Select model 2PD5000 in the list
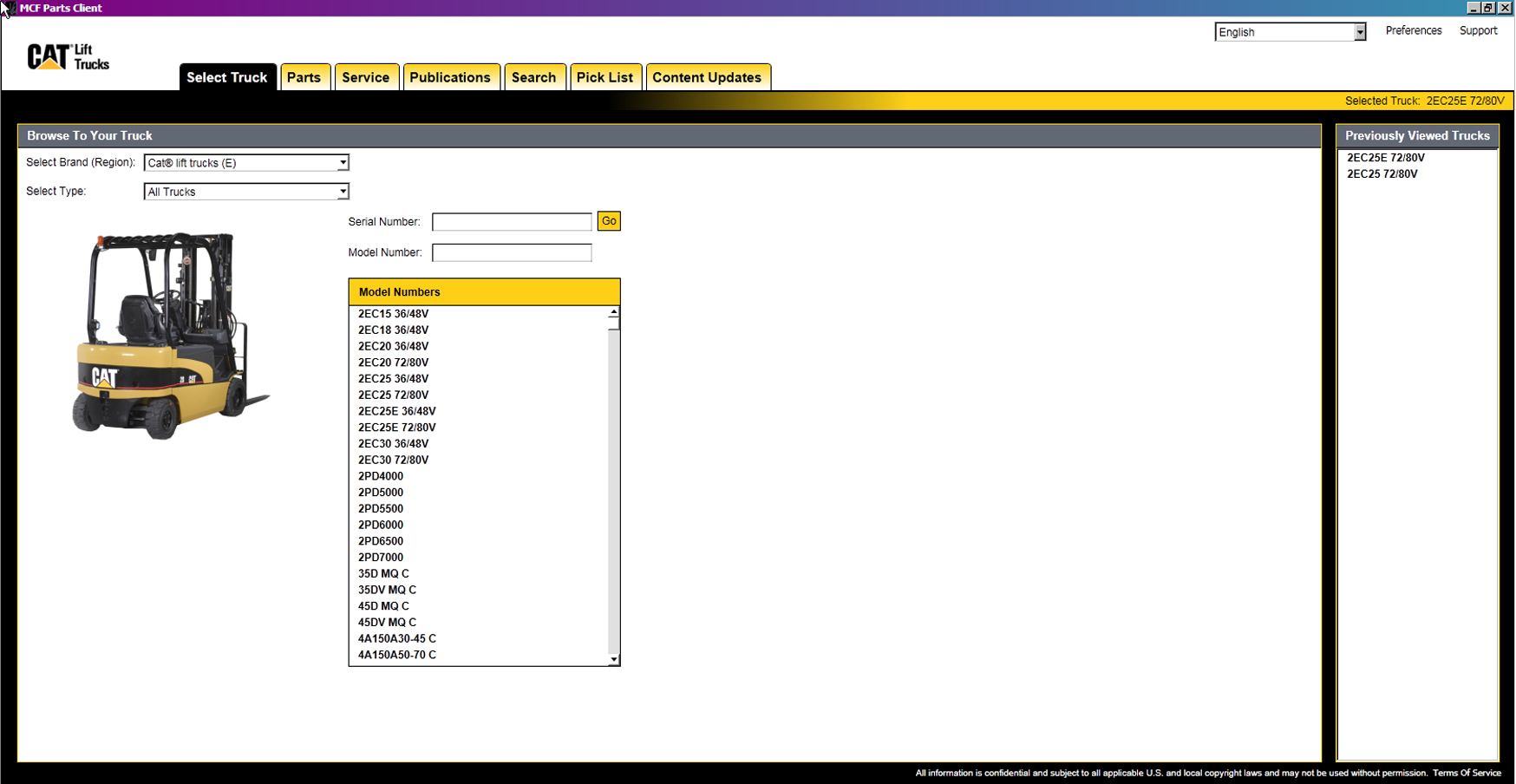 coord(381,493)
